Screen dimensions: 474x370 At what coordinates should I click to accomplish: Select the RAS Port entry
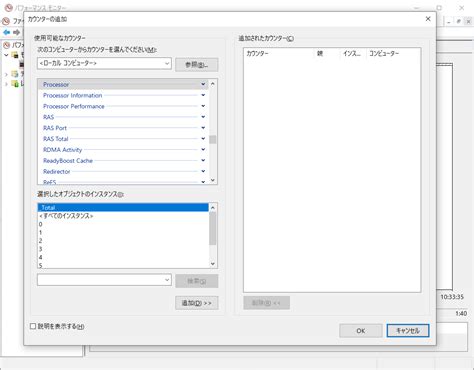coord(123,128)
